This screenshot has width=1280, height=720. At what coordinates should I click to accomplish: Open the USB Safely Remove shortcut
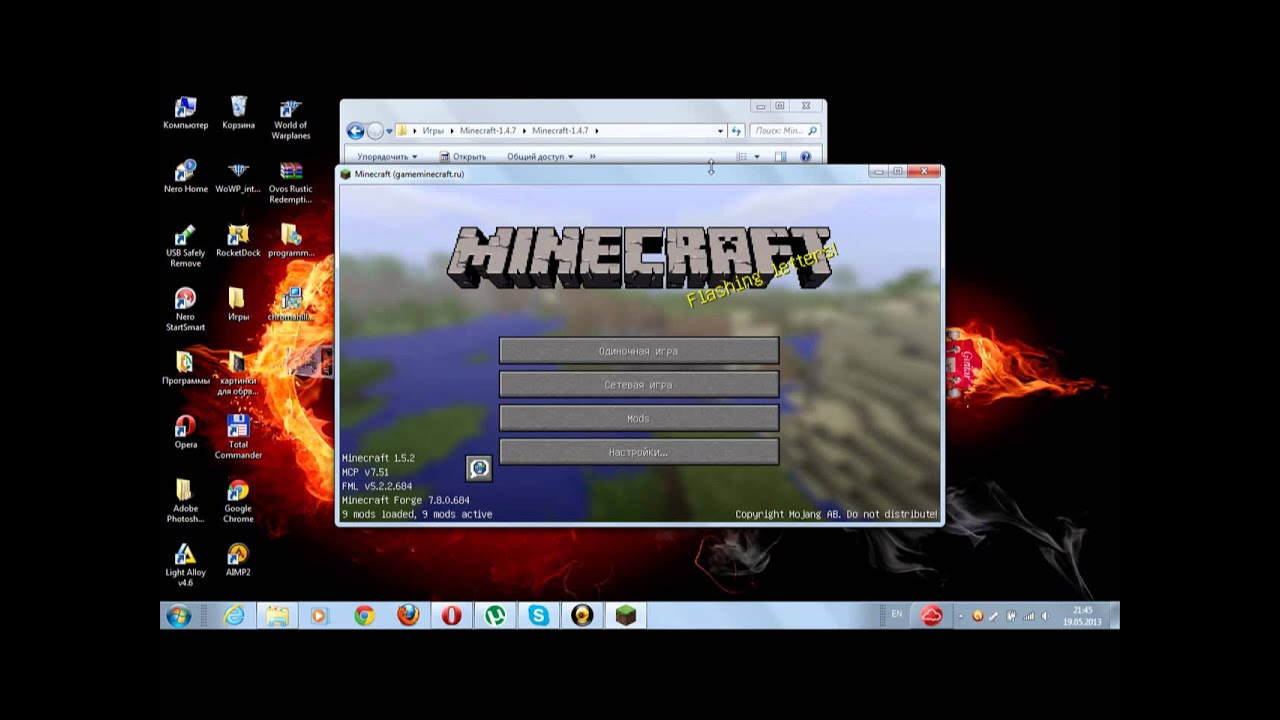tap(185, 246)
